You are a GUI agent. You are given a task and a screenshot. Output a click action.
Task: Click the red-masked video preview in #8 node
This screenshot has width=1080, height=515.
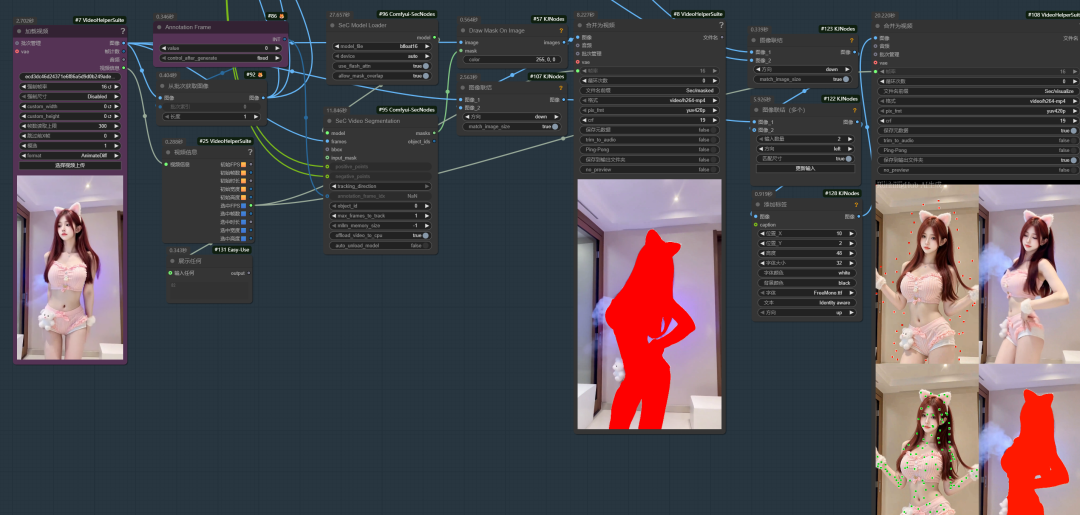tap(650, 304)
